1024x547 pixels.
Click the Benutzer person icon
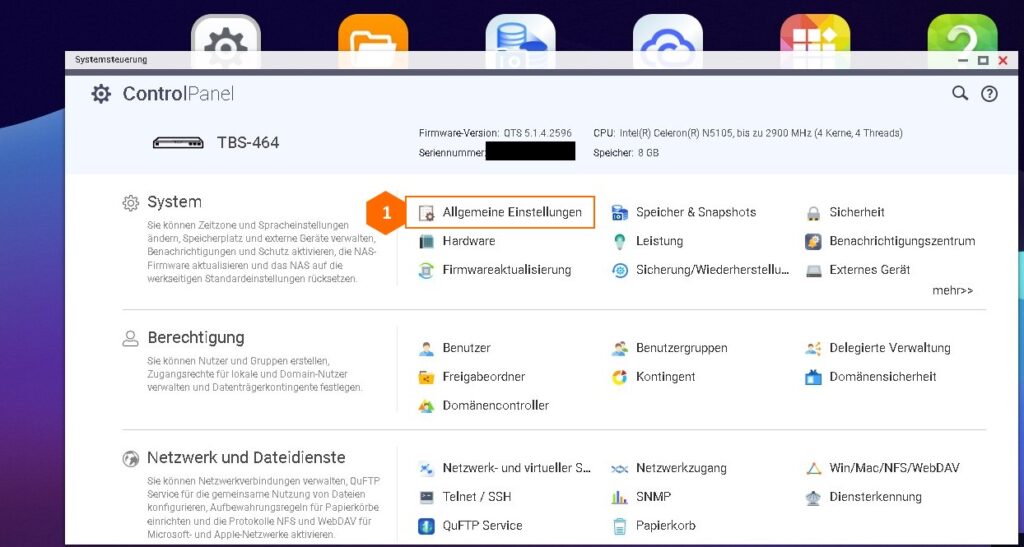pyautogui.click(x=426, y=349)
